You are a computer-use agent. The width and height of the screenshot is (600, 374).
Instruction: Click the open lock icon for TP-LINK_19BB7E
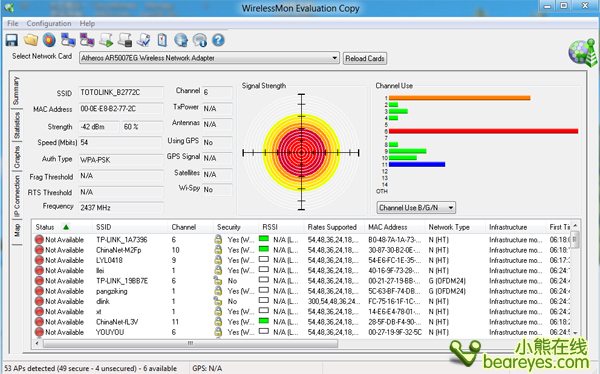[x=218, y=281]
